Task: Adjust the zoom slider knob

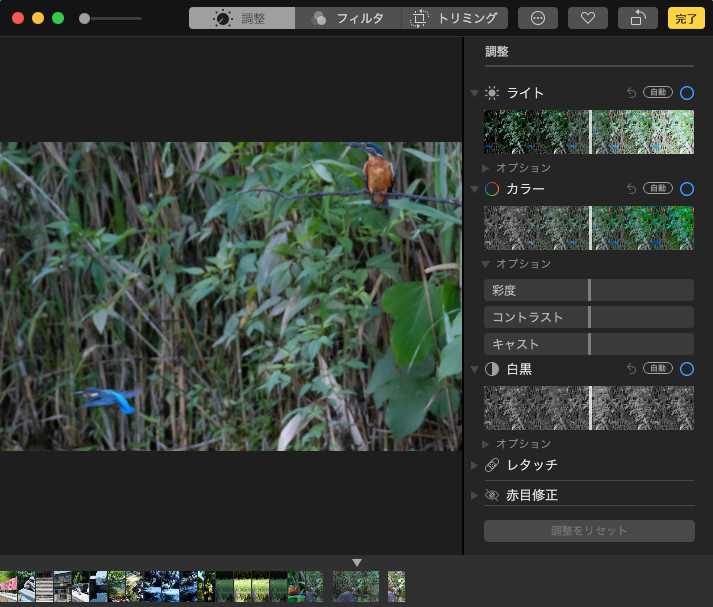Action: tap(84, 18)
